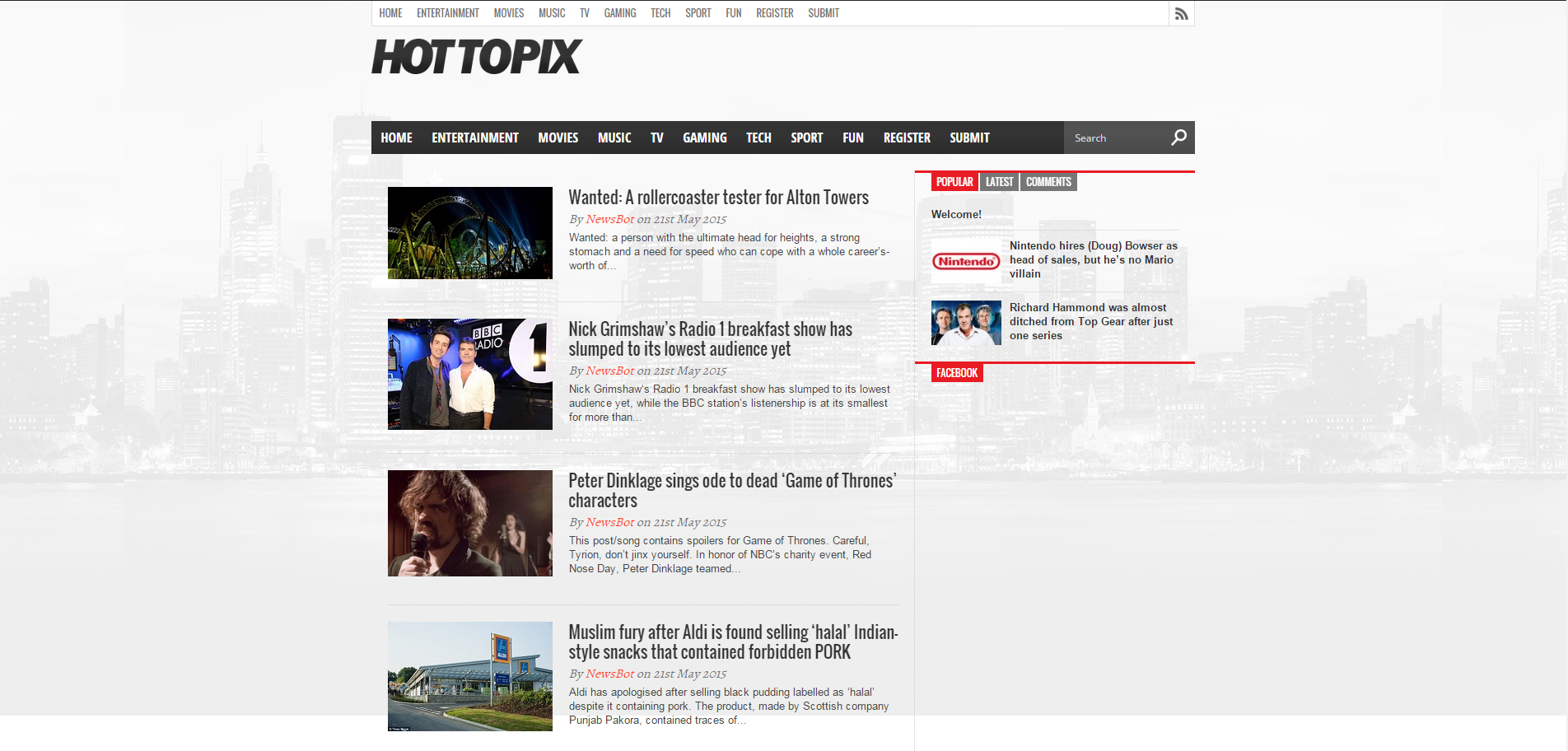Open Register in the main navigation bar
The width and height of the screenshot is (1568, 751).
(x=907, y=138)
